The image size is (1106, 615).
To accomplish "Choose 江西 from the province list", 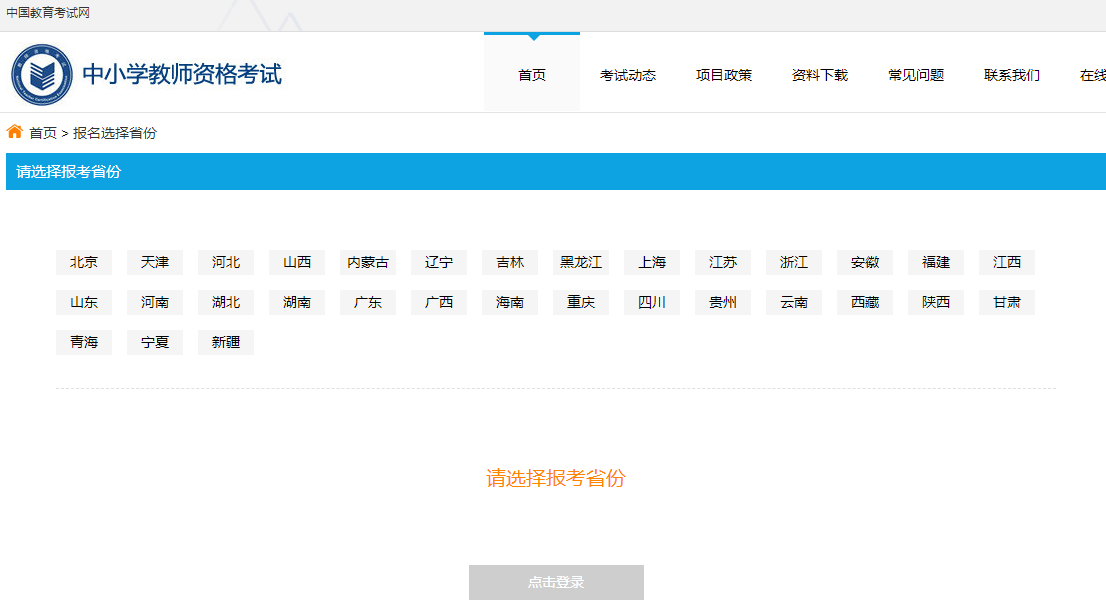I will 1007,263.
